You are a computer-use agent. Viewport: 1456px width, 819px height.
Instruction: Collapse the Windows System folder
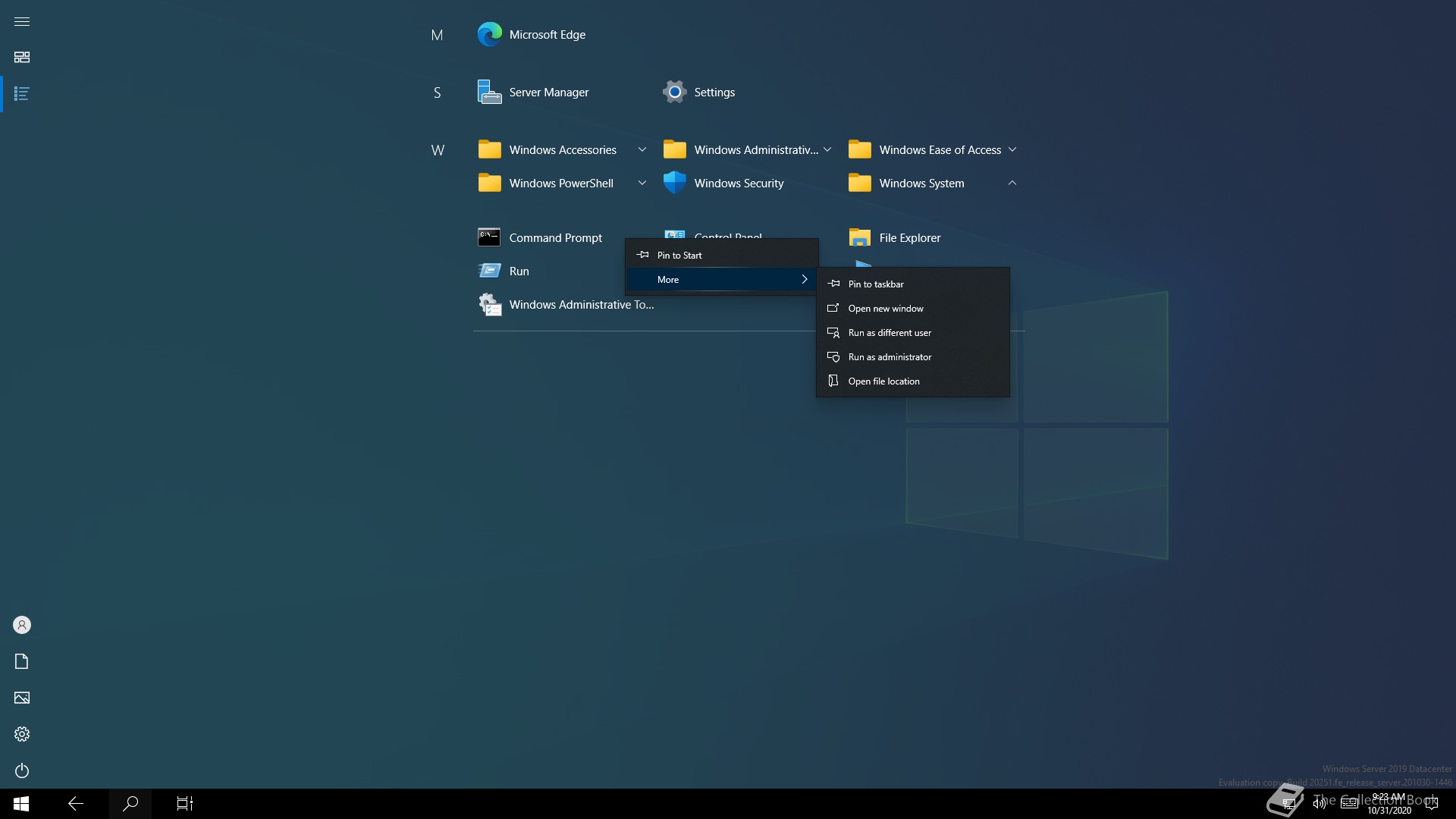click(932, 183)
